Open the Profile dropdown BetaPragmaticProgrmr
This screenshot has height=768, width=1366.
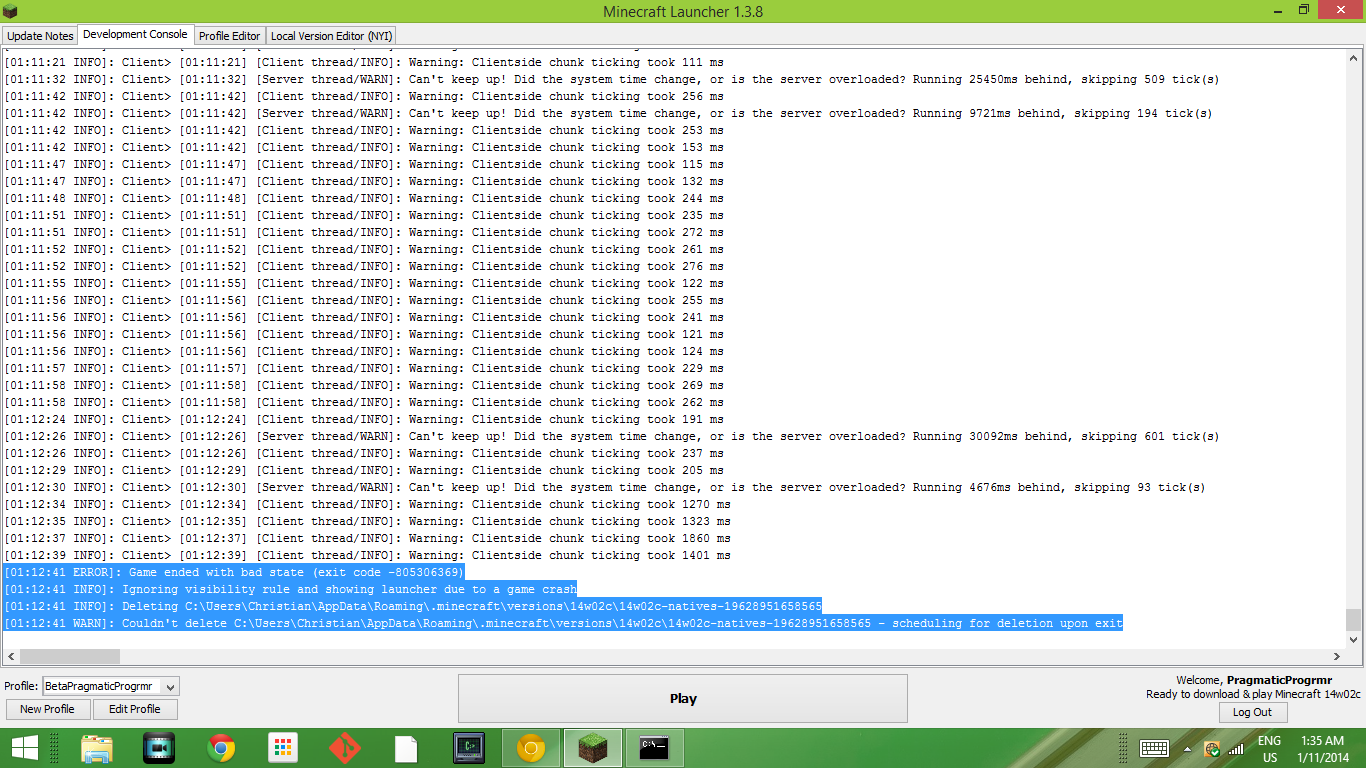point(111,686)
